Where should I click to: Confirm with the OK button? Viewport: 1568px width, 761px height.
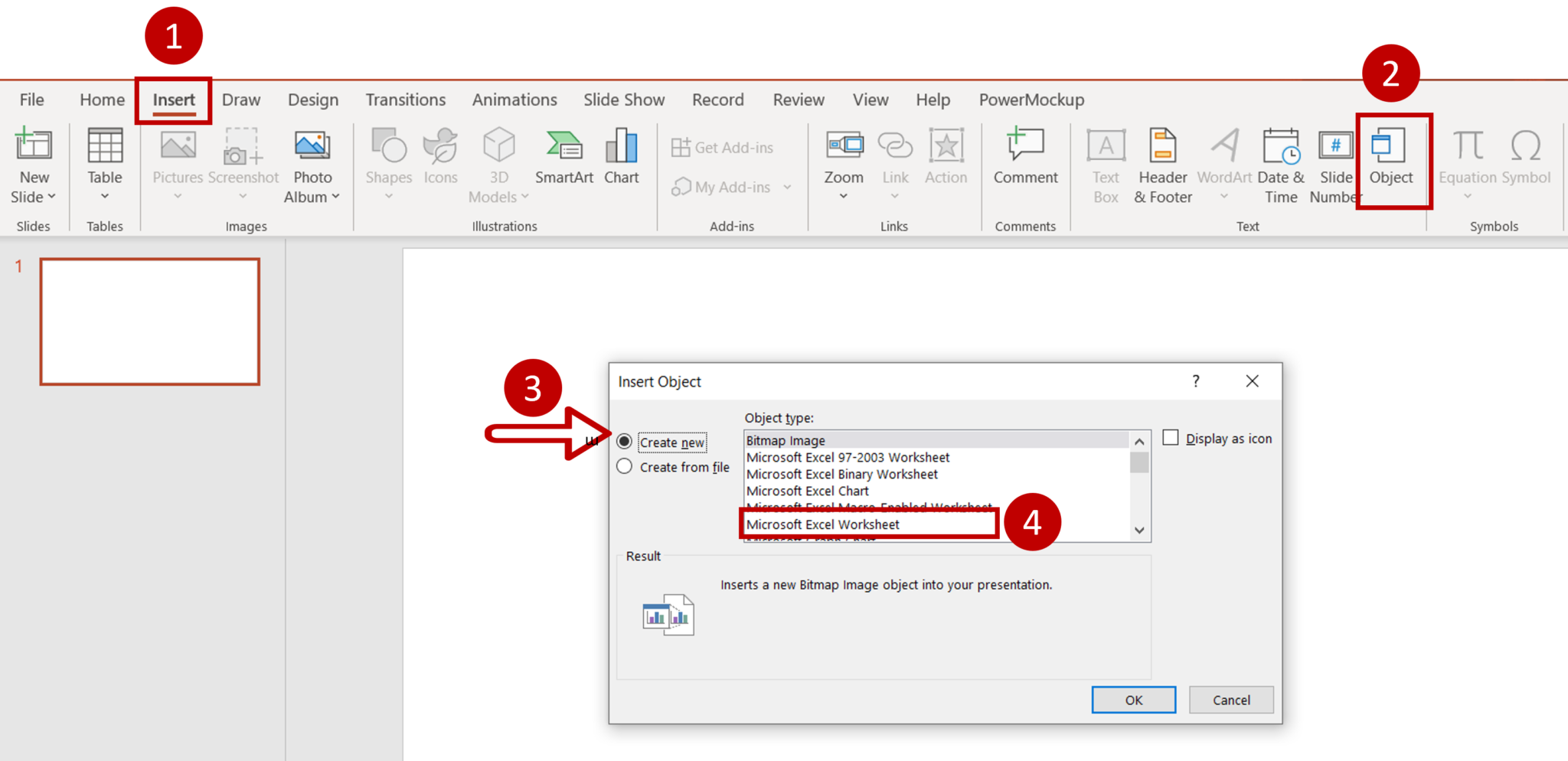pos(1133,699)
